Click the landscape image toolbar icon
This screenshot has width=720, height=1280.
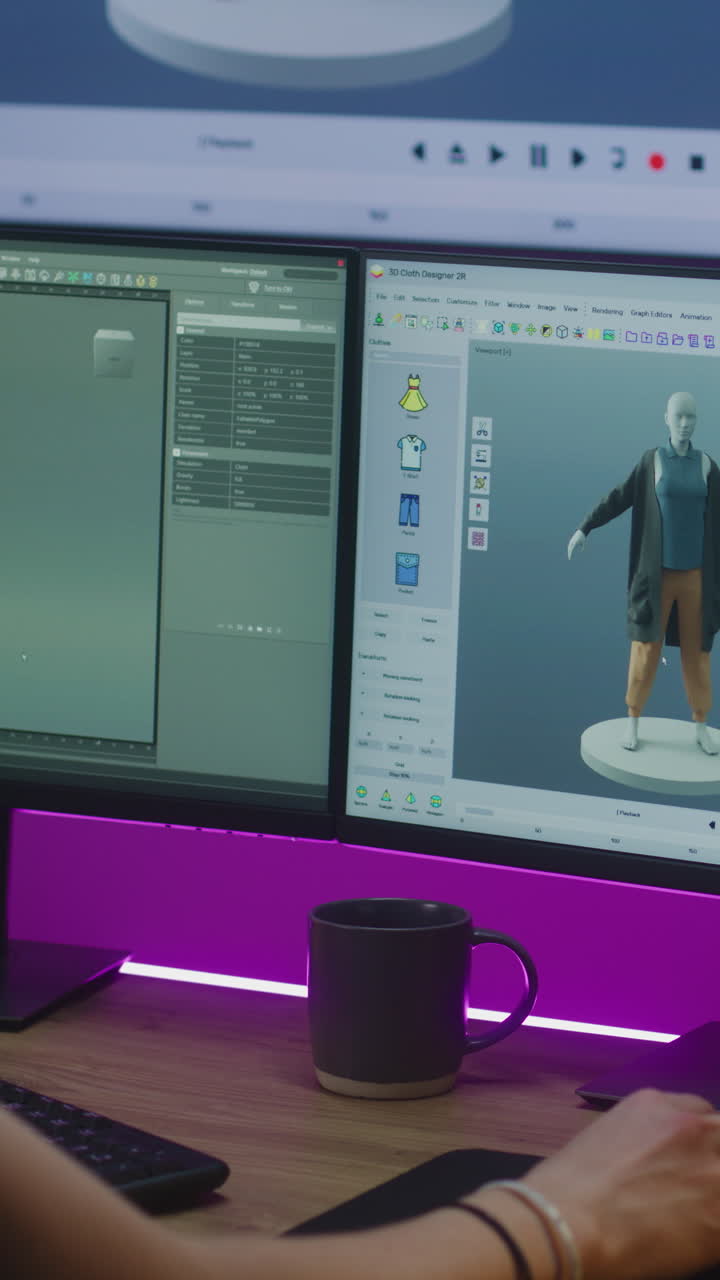[608, 335]
